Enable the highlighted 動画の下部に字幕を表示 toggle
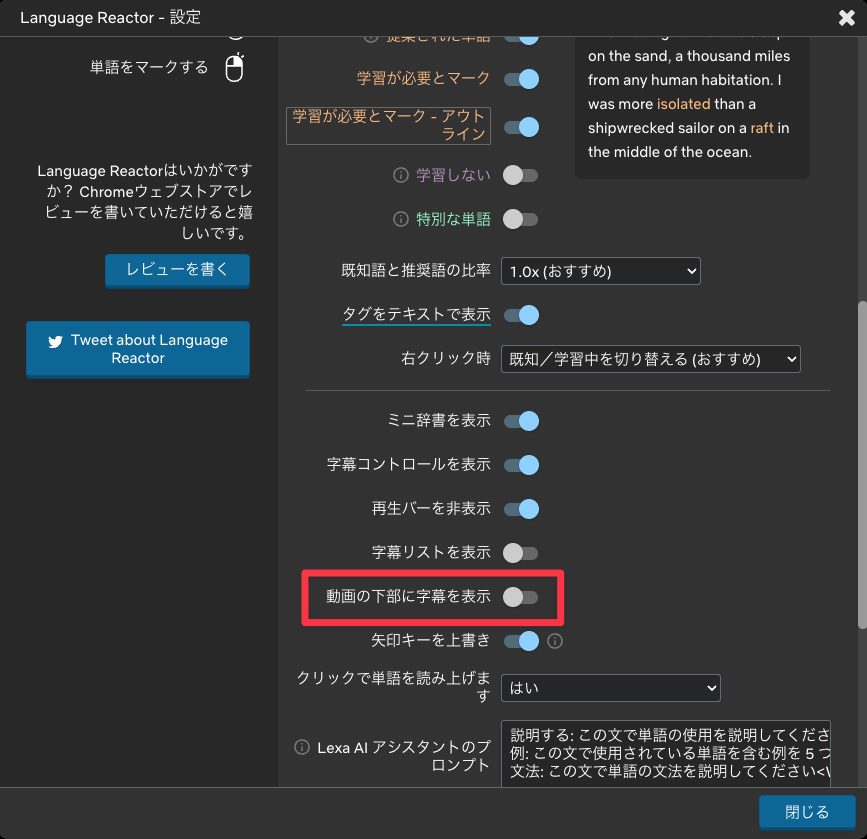867x839 pixels. [521, 596]
